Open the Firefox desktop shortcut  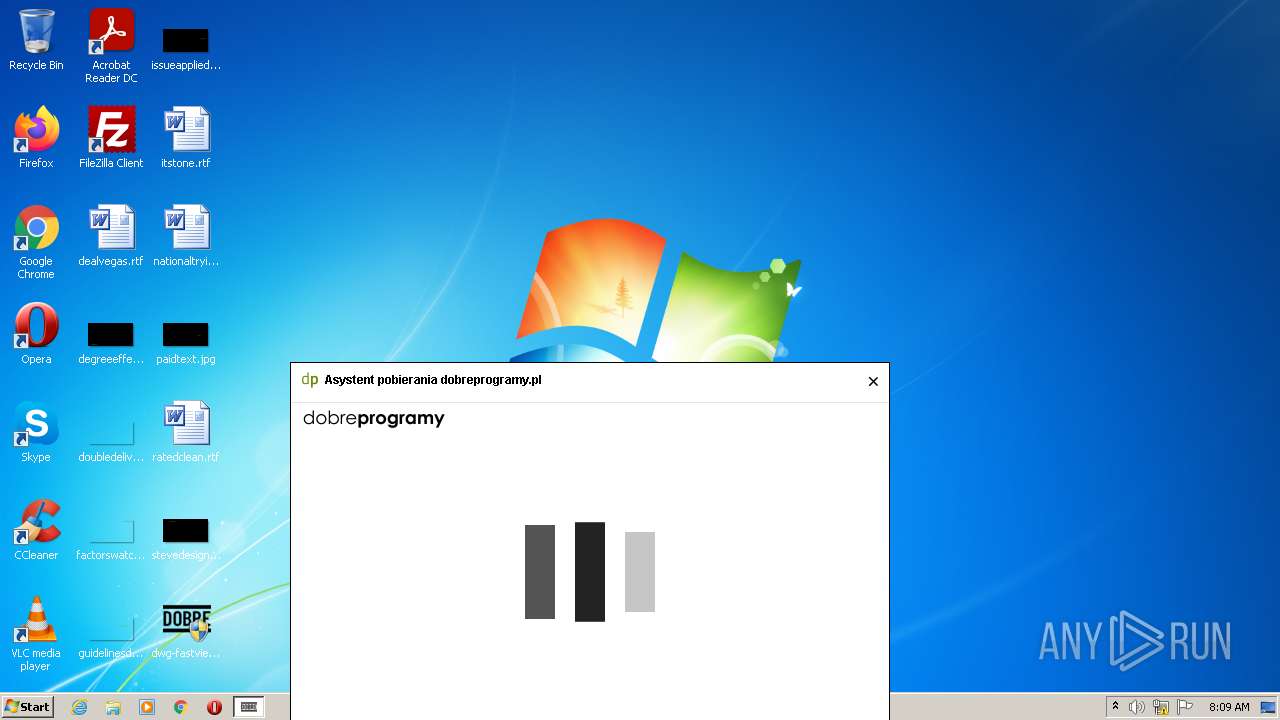pos(36,138)
